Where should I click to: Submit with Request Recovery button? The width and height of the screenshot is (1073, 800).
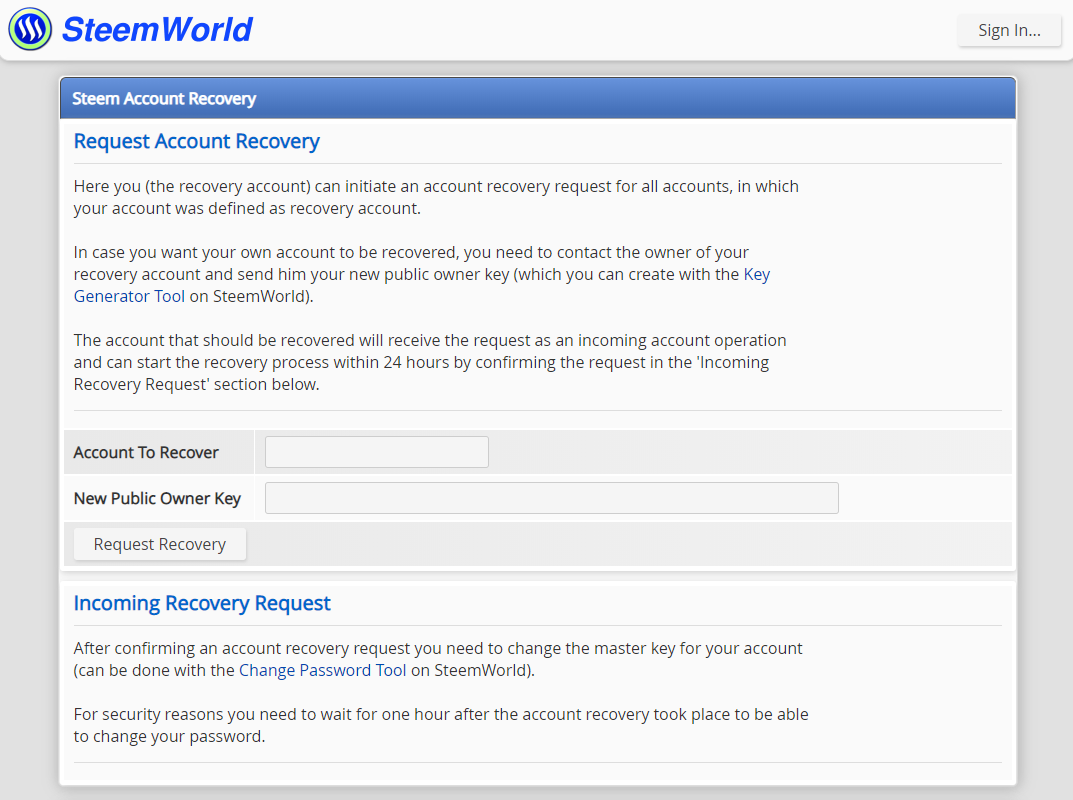point(159,544)
